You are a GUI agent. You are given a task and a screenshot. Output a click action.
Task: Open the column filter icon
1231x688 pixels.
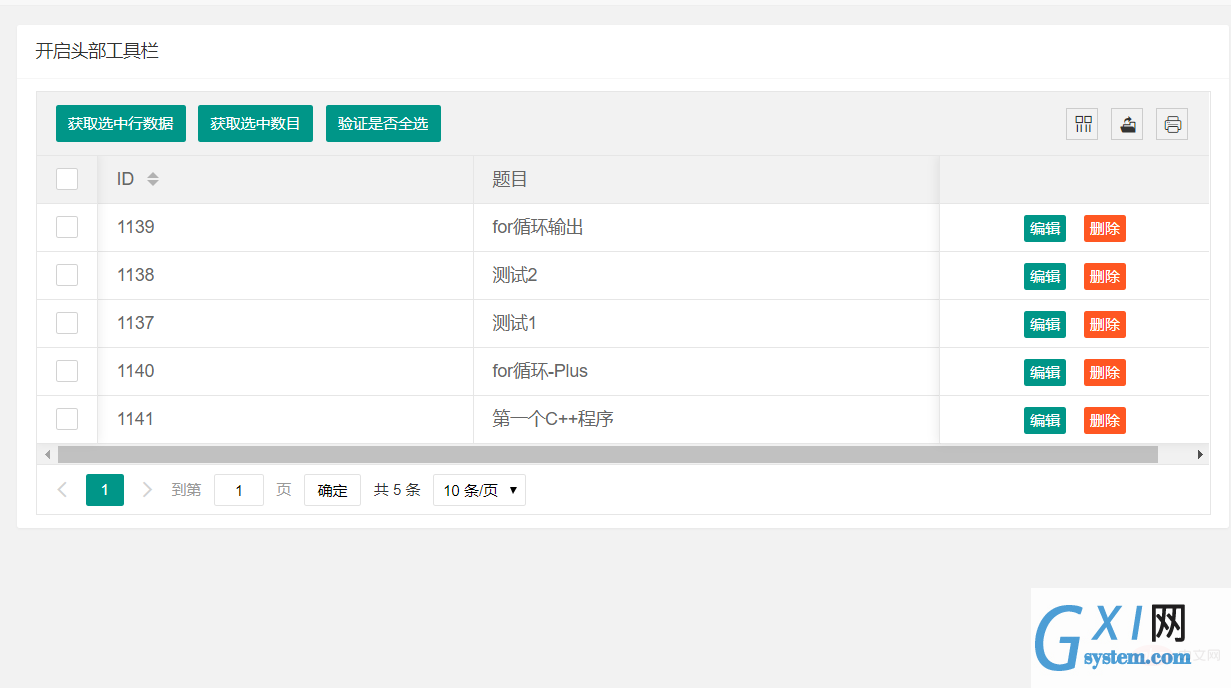pyautogui.click(x=1082, y=124)
